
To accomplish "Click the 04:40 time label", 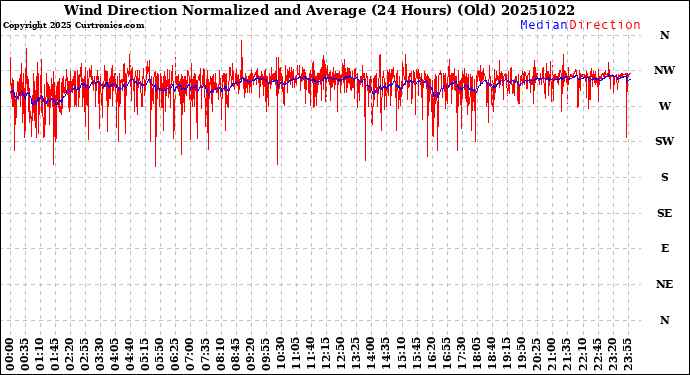I will tap(130, 354).
